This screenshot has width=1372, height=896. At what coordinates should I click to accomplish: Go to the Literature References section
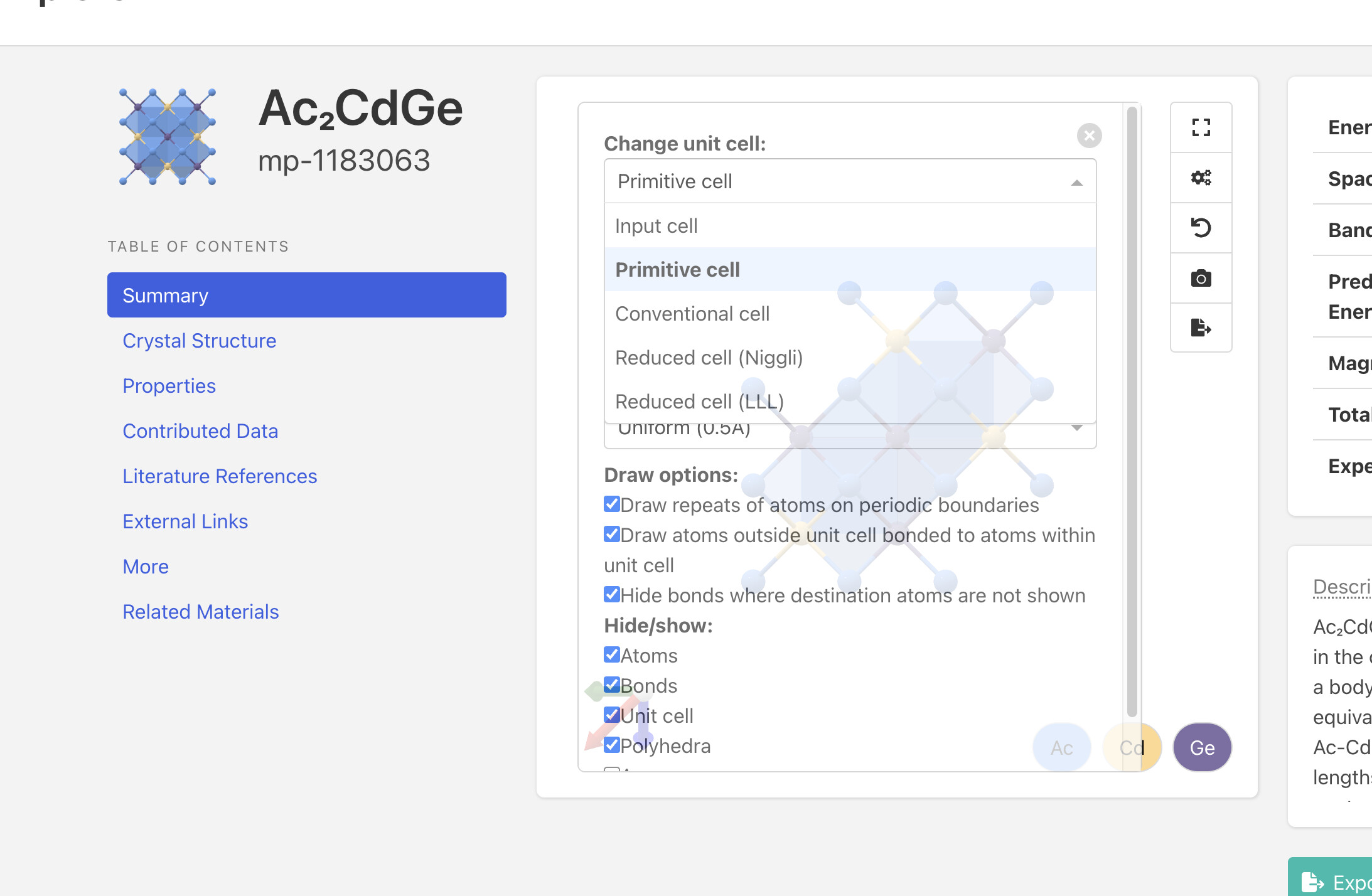pyautogui.click(x=220, y=476)
